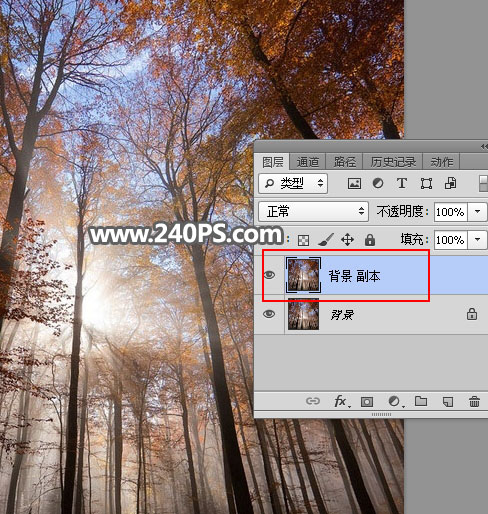Switch to the 通道 tab

(x=307, y=162)
